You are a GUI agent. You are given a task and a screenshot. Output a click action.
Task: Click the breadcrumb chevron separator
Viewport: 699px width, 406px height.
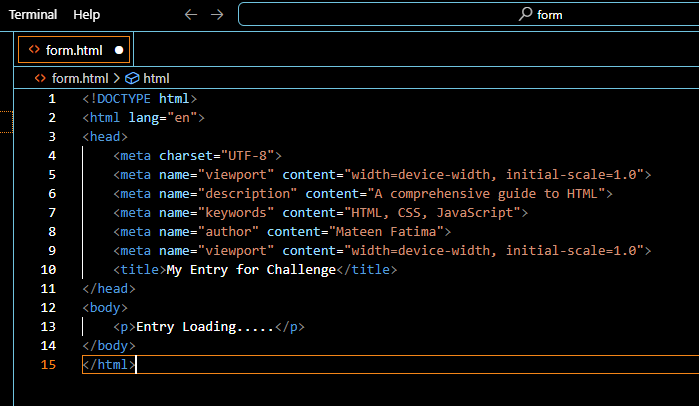point(116,78)
